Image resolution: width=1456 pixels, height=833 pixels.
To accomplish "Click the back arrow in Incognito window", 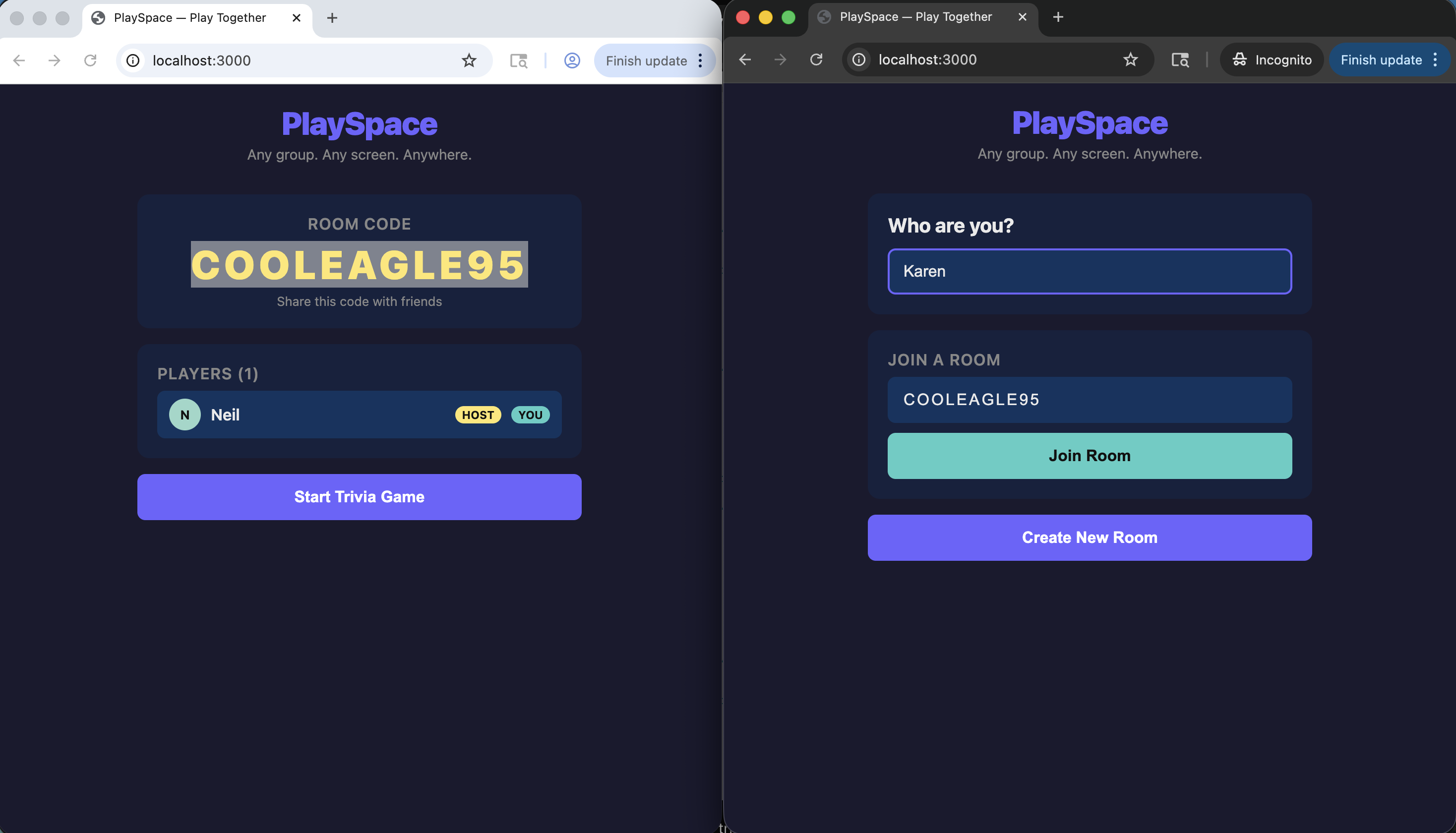I will coord(744,59).
